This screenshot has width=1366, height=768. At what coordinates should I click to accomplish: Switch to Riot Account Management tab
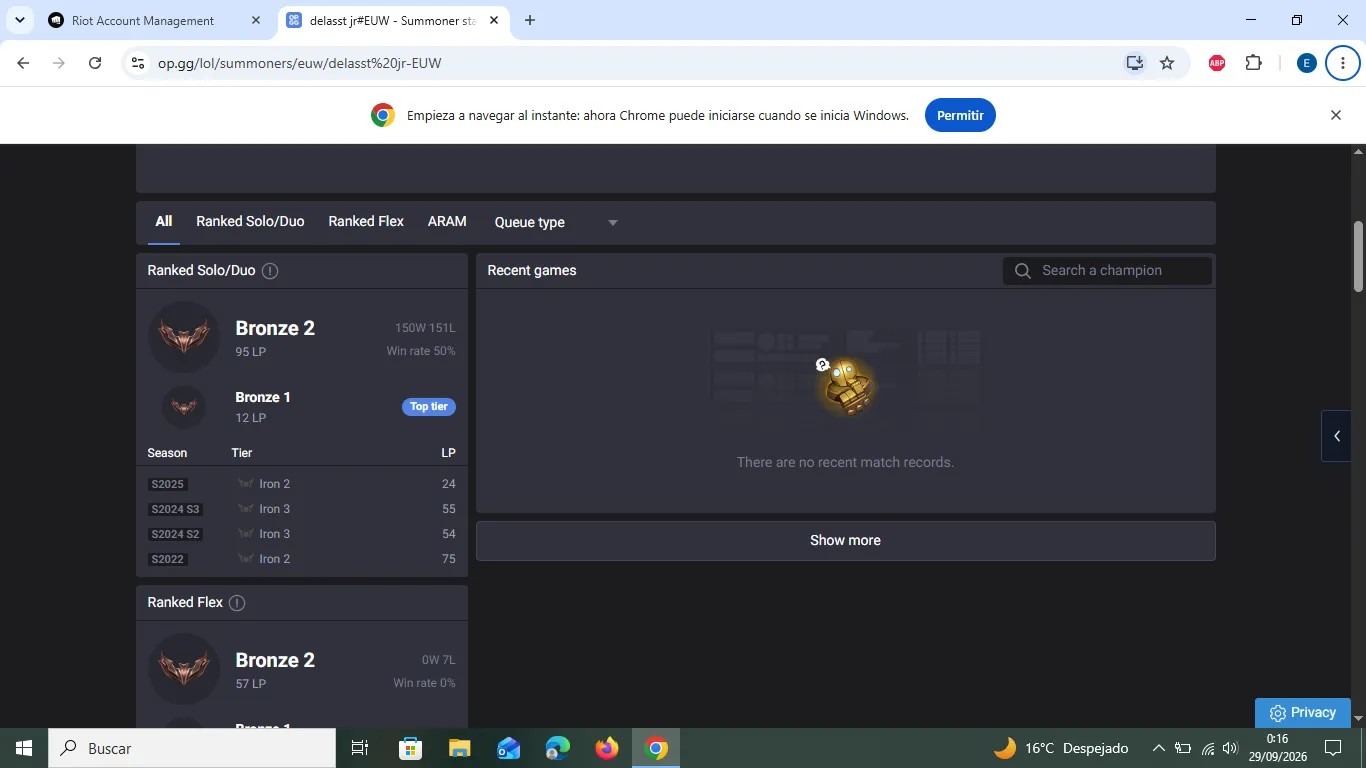point(142,20)
